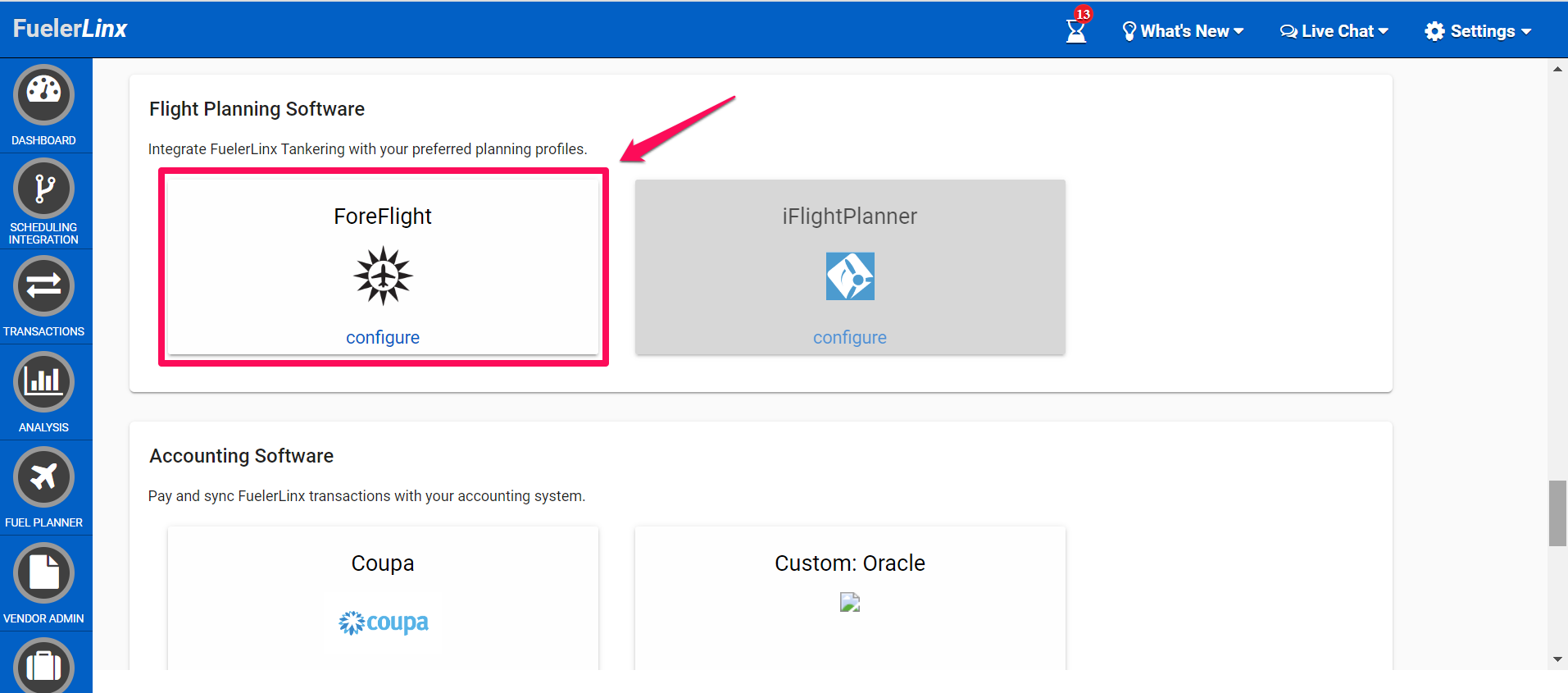This screenshot has height=693, width=1568.
Task: Click configure link under iFlightPlanner
Action: pyautogui.click(x=850, y=337)
